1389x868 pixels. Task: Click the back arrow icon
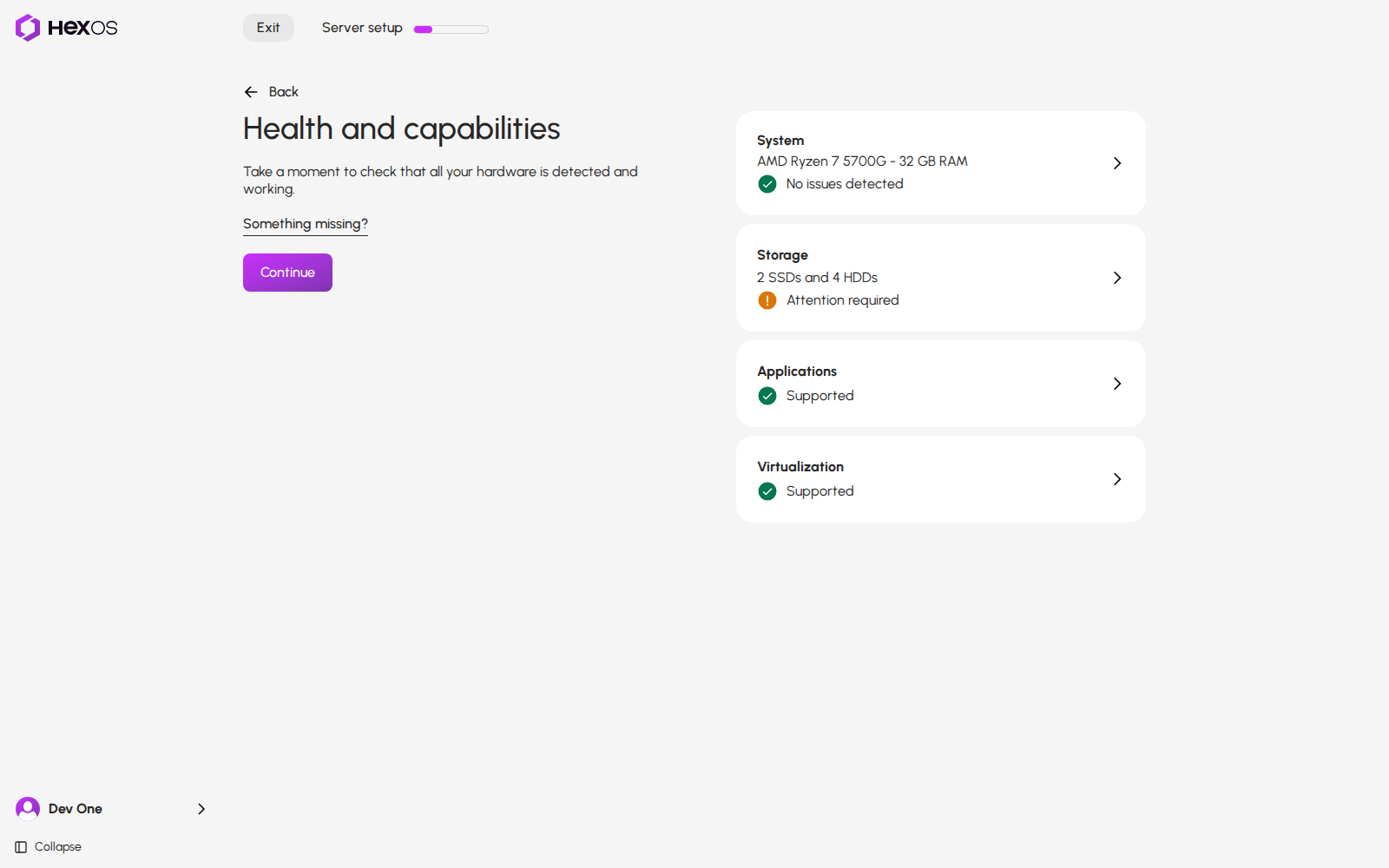pyautogui.click(x=251, y=92)
